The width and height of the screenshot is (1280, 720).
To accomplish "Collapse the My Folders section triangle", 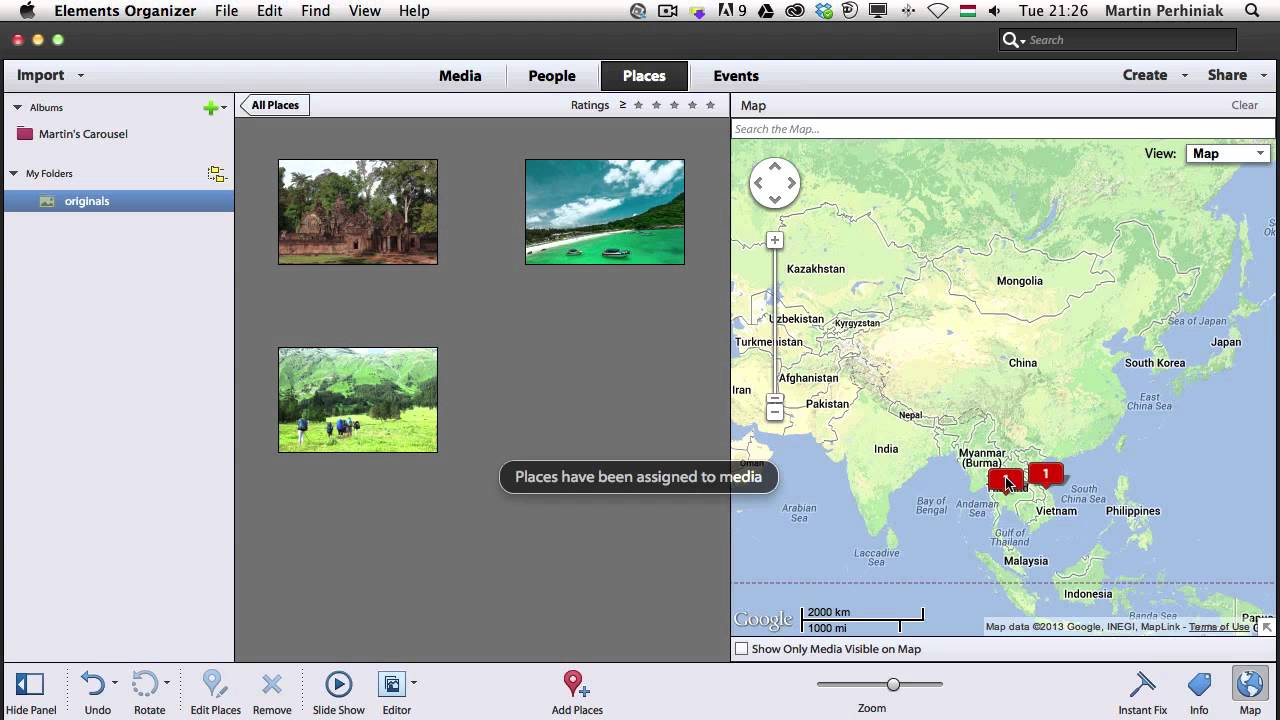I will [x=14, y=173].
